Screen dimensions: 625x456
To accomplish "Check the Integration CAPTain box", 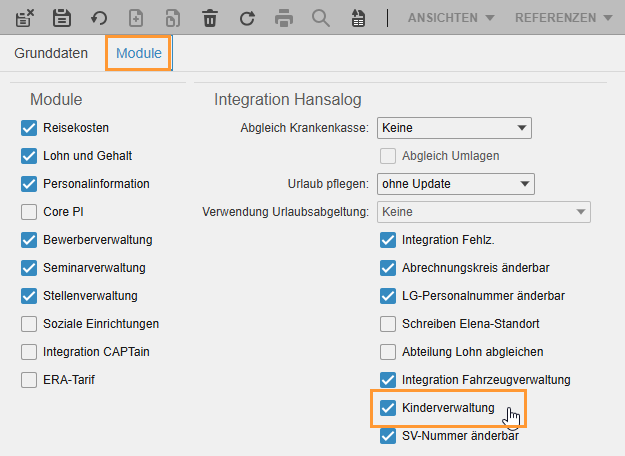I will (x=29, y=352).
